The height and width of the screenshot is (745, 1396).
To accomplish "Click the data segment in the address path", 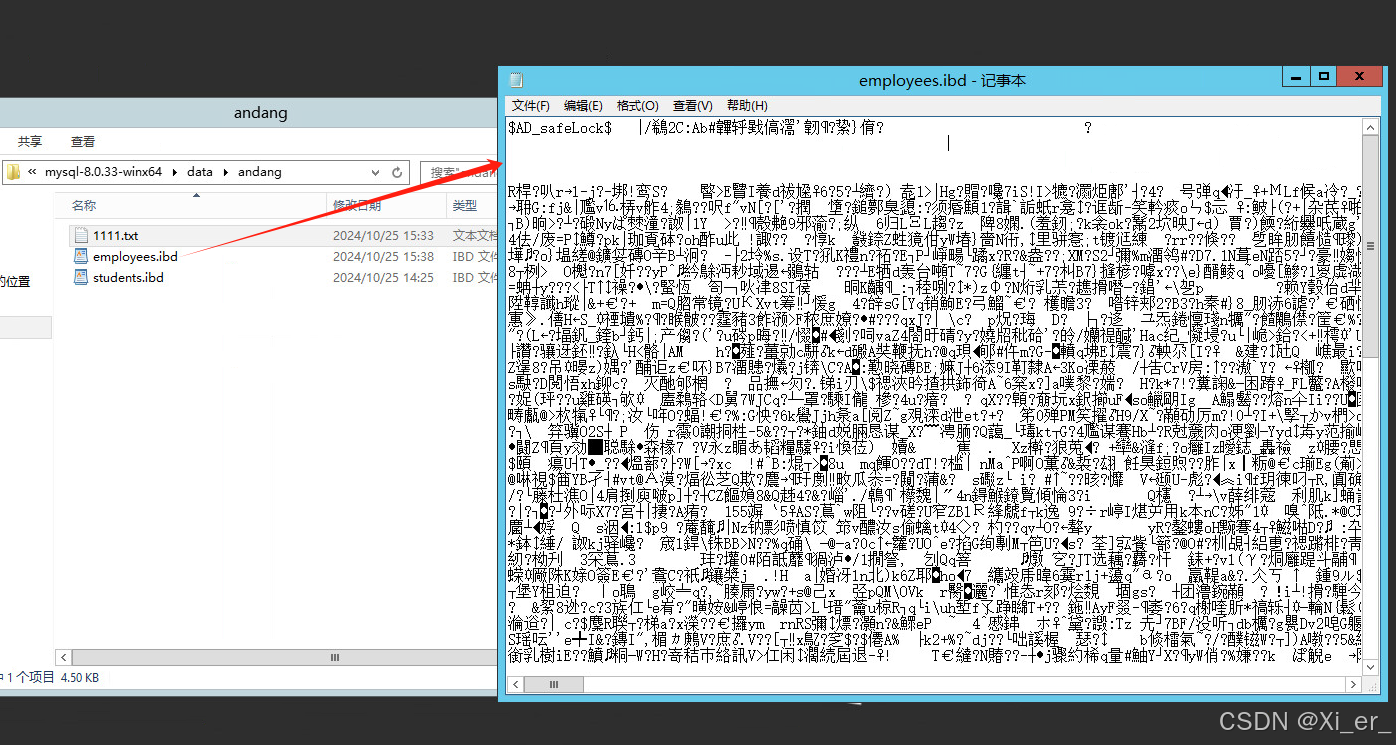I will 200,172.
